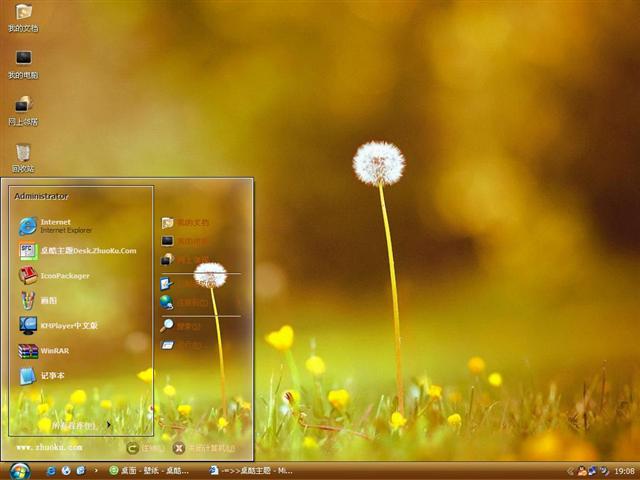Open My Computer monitor icon in start menu right column
The height and width of the screenshot is (480, 640).
click(x=167, y=241)
